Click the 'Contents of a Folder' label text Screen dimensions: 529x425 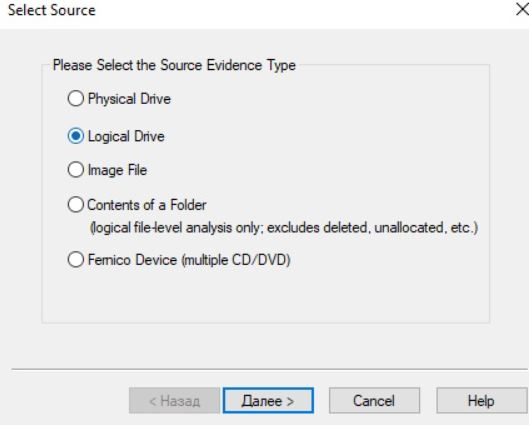(x=147, y=205)
